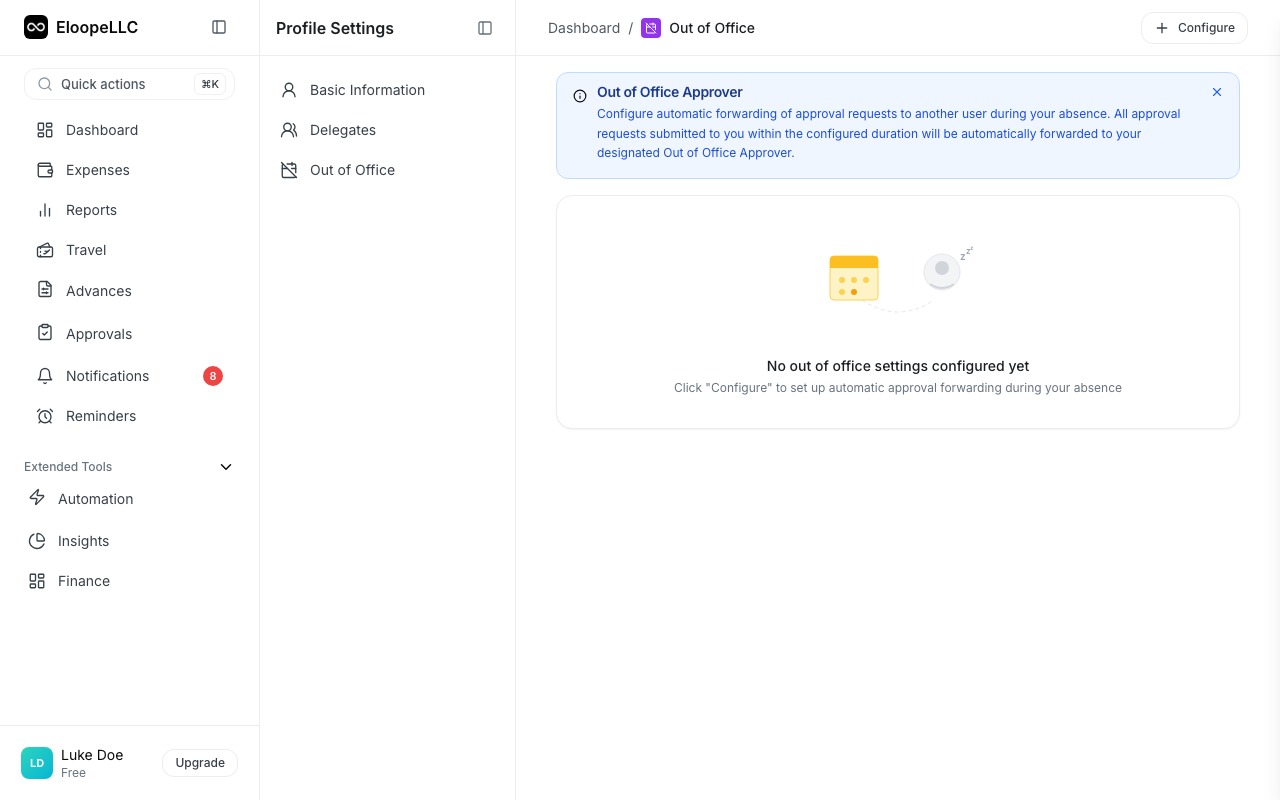Dismiss the Out of Office Approver banner
This screenshot has height=800, width=1280.
point(1217,91)
